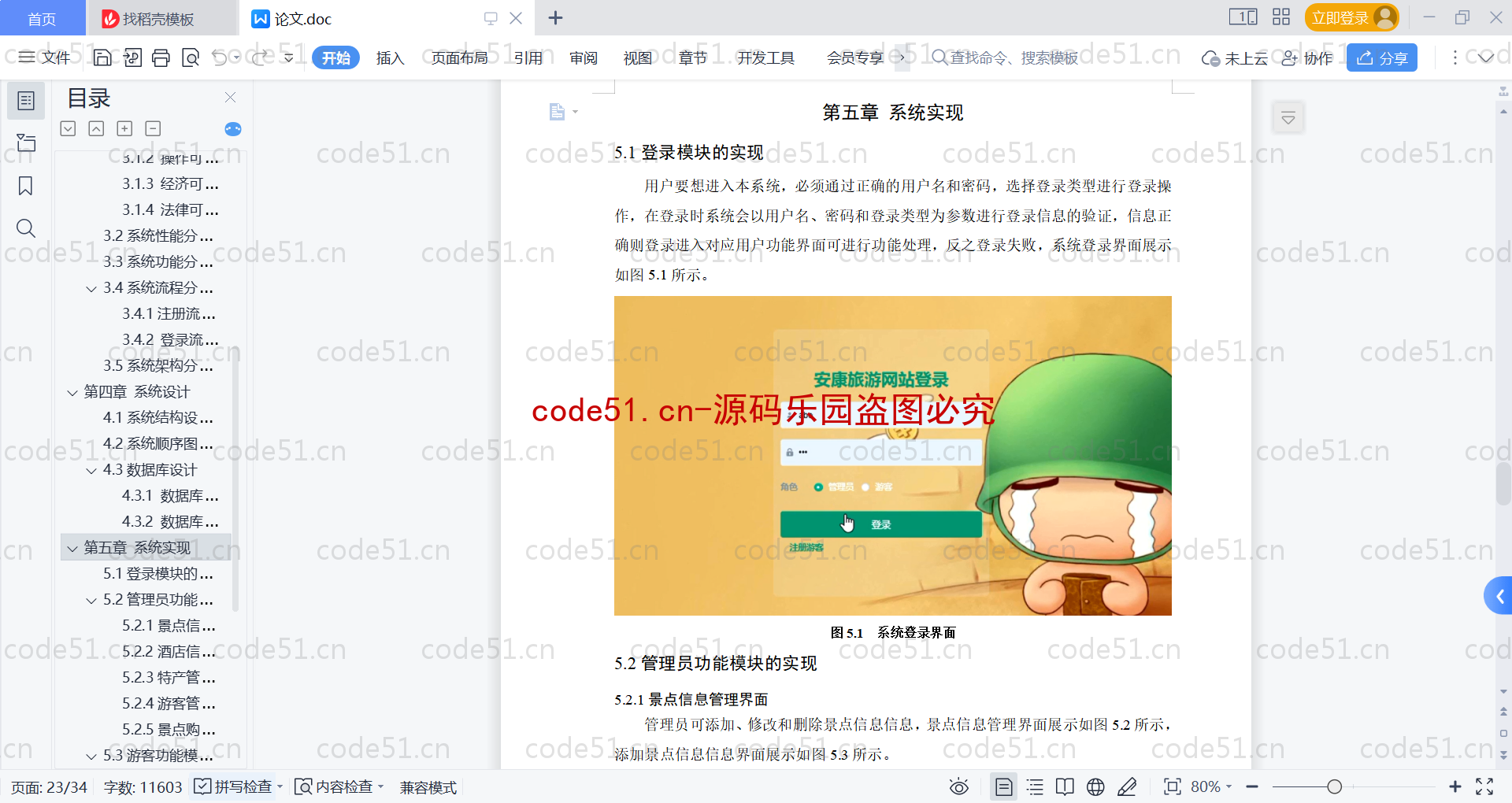Click the Redo arrow
This screenshot has width=1512, height=803.
[259, 57]
